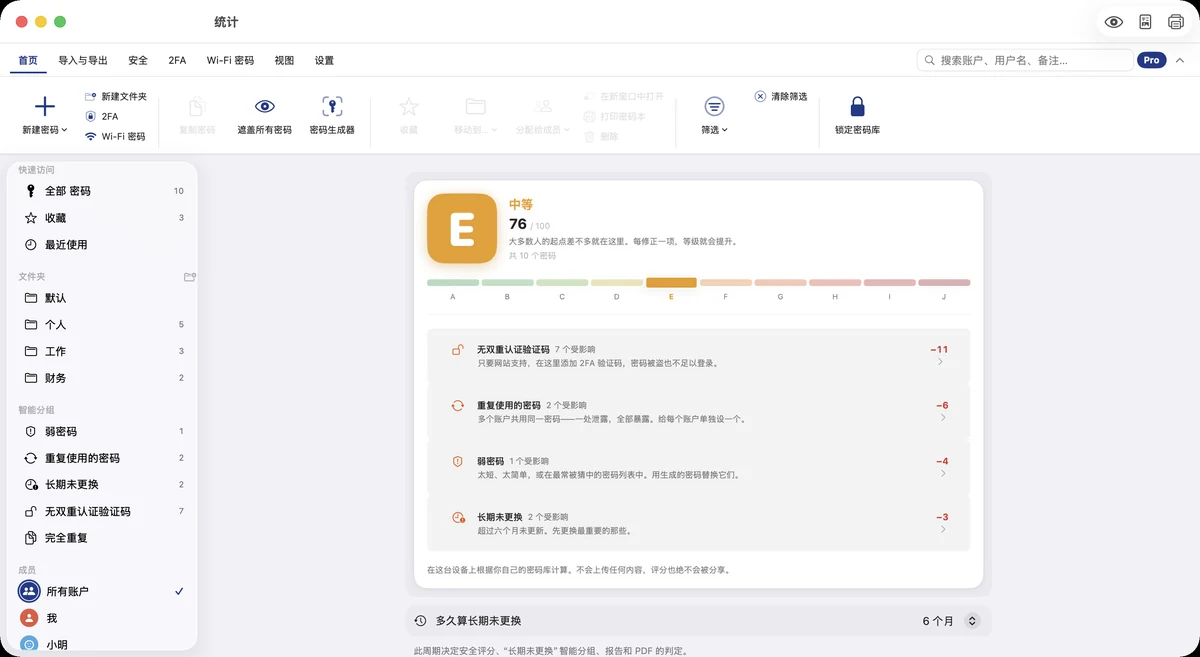Click the 共 10 个密码 text
The height and width of the screenshot is (657, 1200).
(532, 256)
